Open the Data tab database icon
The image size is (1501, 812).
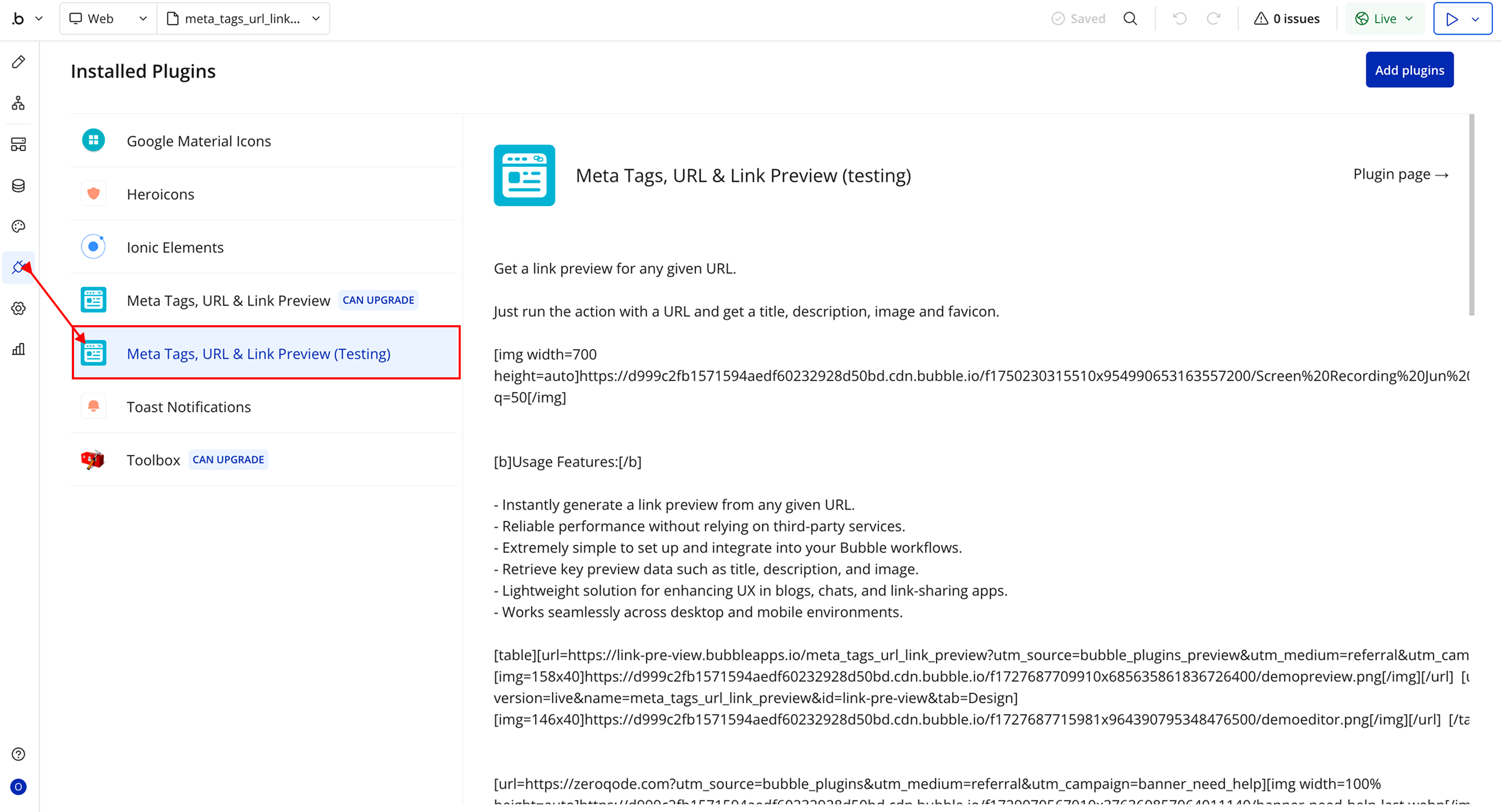[19, 185]
